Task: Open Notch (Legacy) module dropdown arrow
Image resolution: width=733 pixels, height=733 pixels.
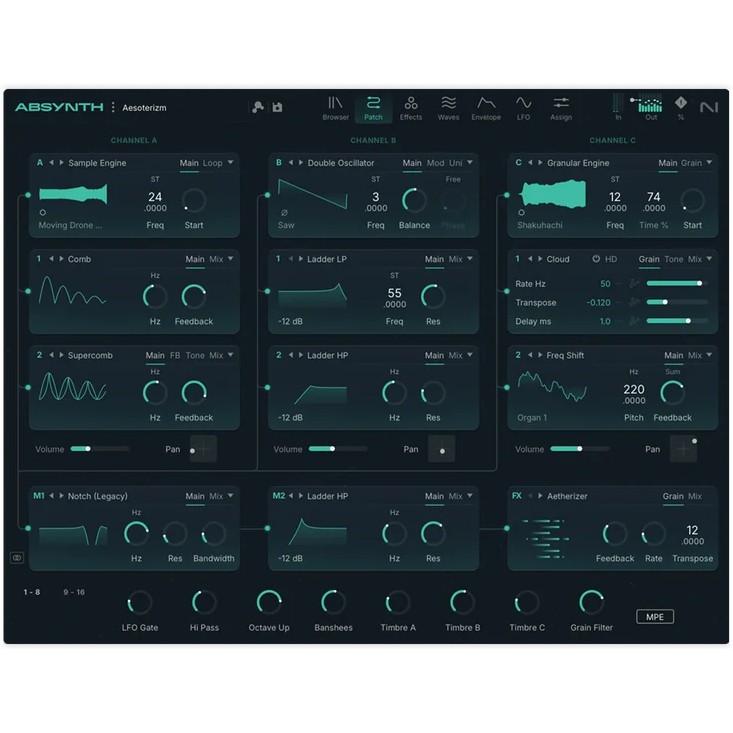Action: pyautogui.click(x=230, y=496)
